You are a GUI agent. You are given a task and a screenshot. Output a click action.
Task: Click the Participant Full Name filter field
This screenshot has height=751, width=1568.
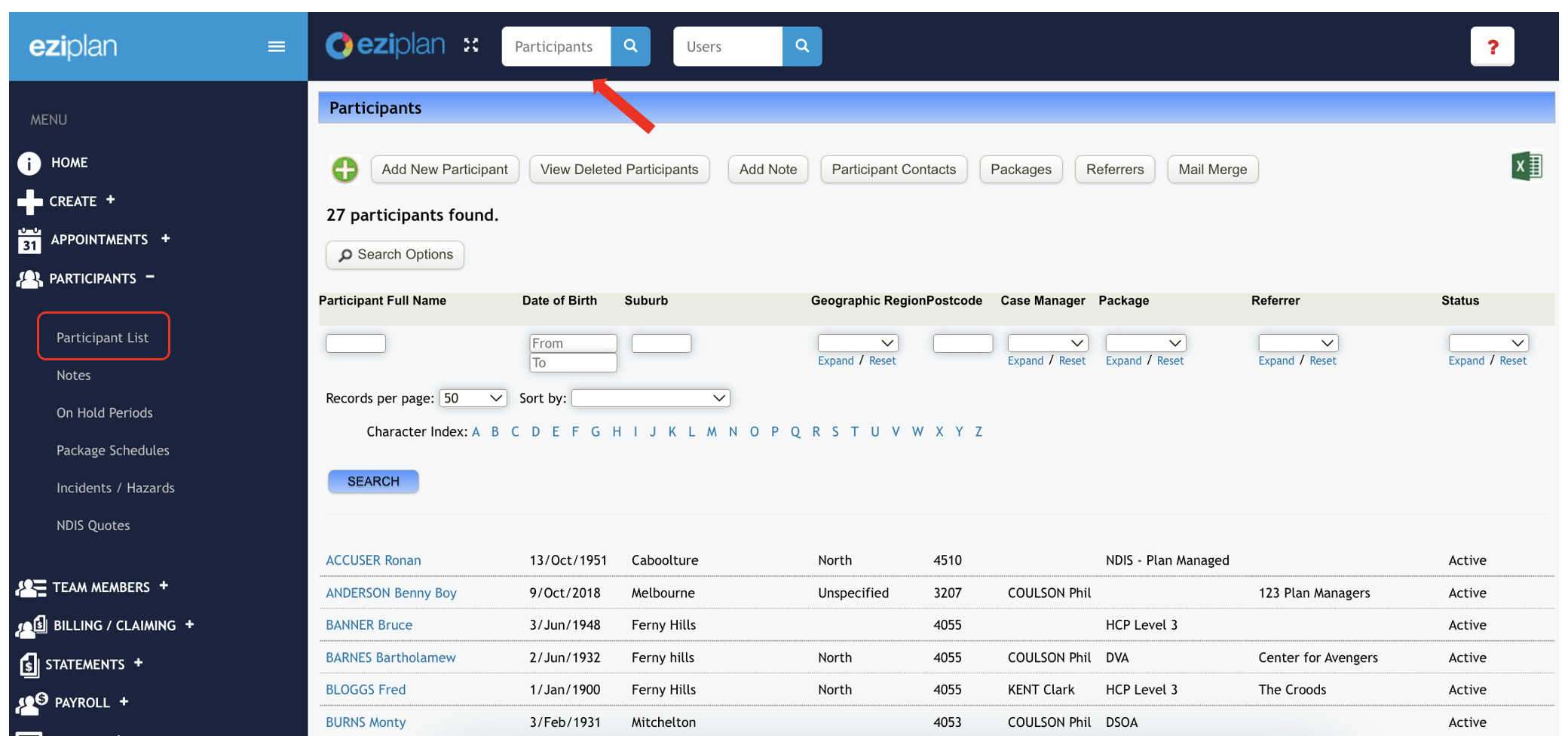click(x=356, y=344)
